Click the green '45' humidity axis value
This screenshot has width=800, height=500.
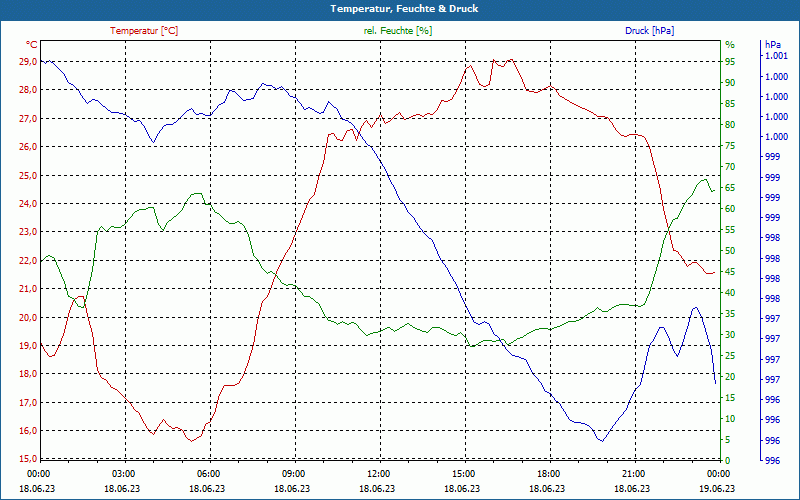[730, 271]
